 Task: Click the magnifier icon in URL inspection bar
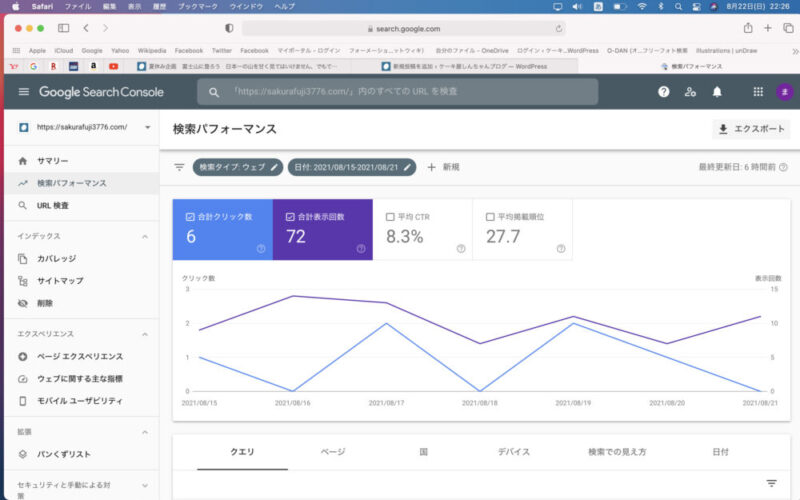click(x=214, y=92)
